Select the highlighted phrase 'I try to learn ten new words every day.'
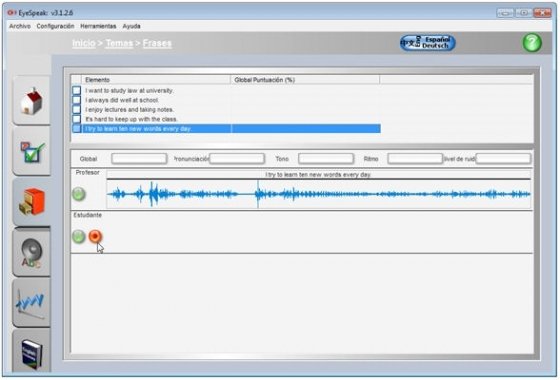 138,129
